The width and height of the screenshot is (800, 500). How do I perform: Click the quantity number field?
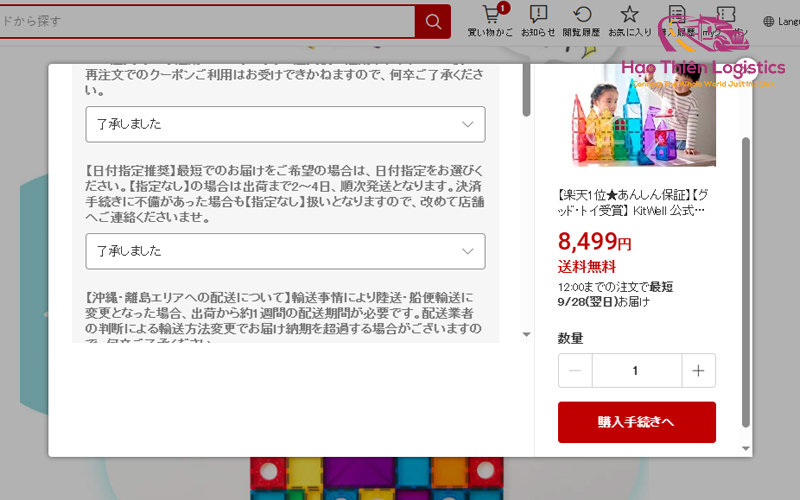[x=637, y=370]
